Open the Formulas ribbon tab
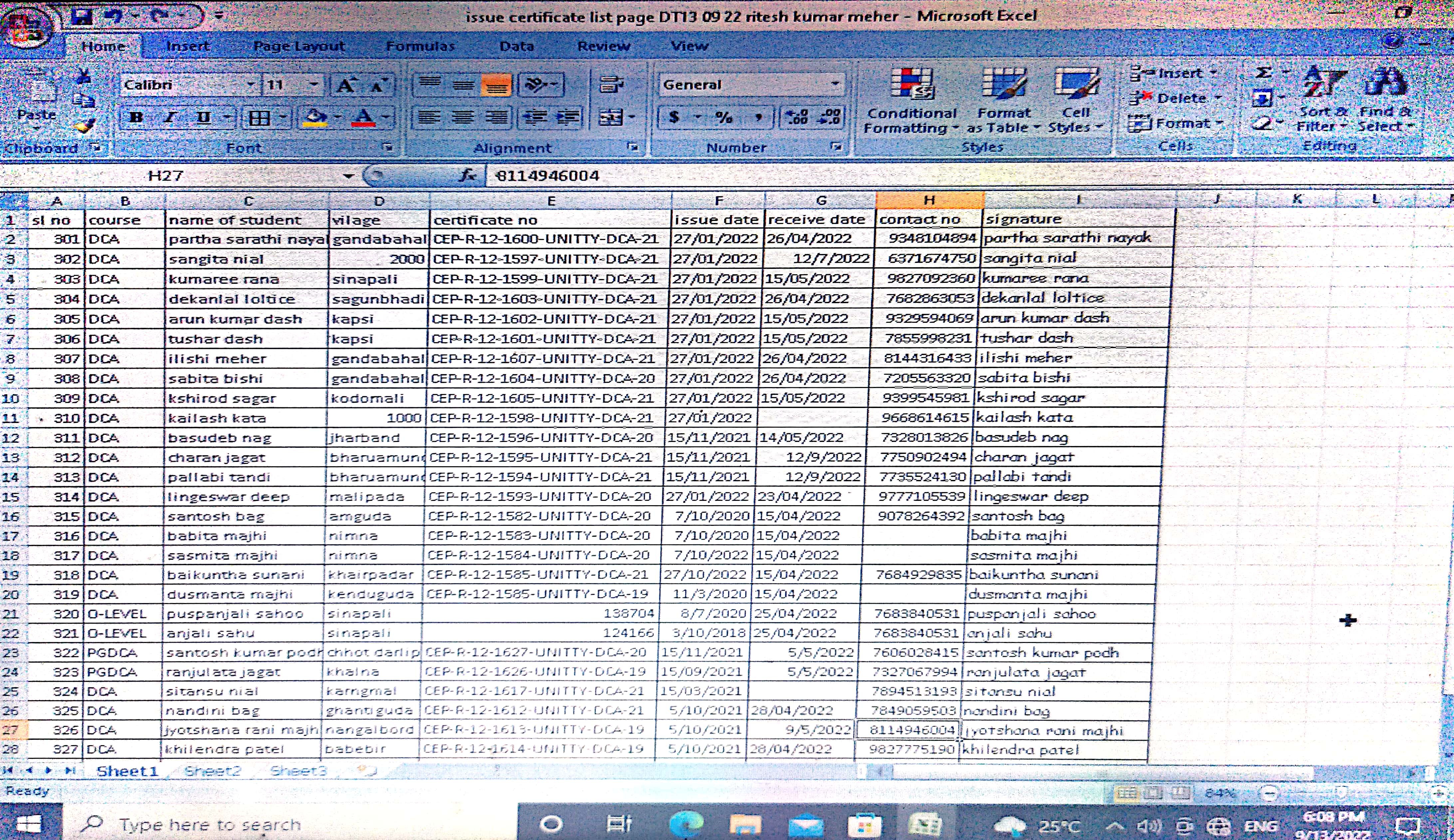This screenshot has width=1454, height=840. pyautogui.click(x=420, y=46)
